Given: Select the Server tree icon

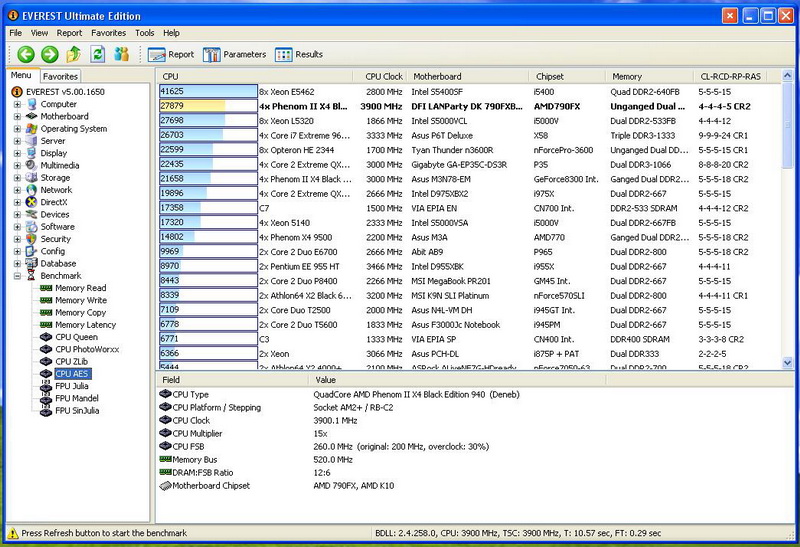Looking at the screenshot, I should [x=32, y=141].
